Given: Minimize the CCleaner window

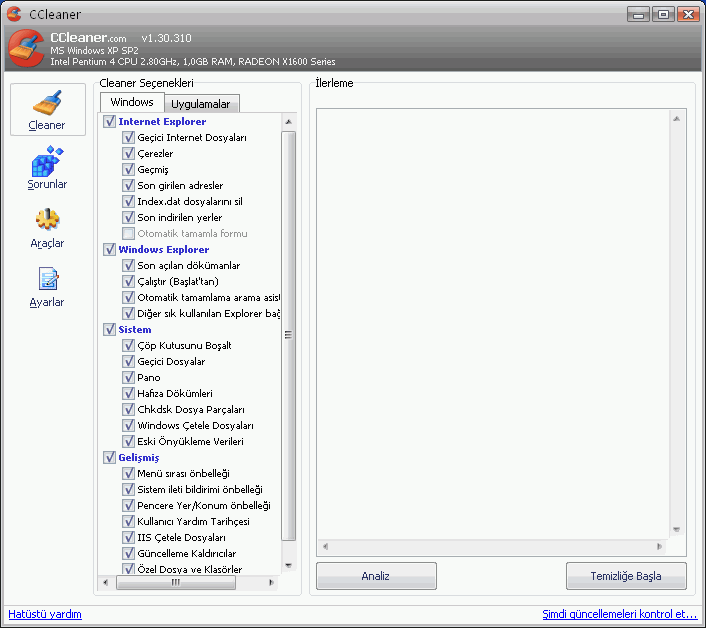Looking at the screenshot, I should pyautogui.click(x=638, y=14).
